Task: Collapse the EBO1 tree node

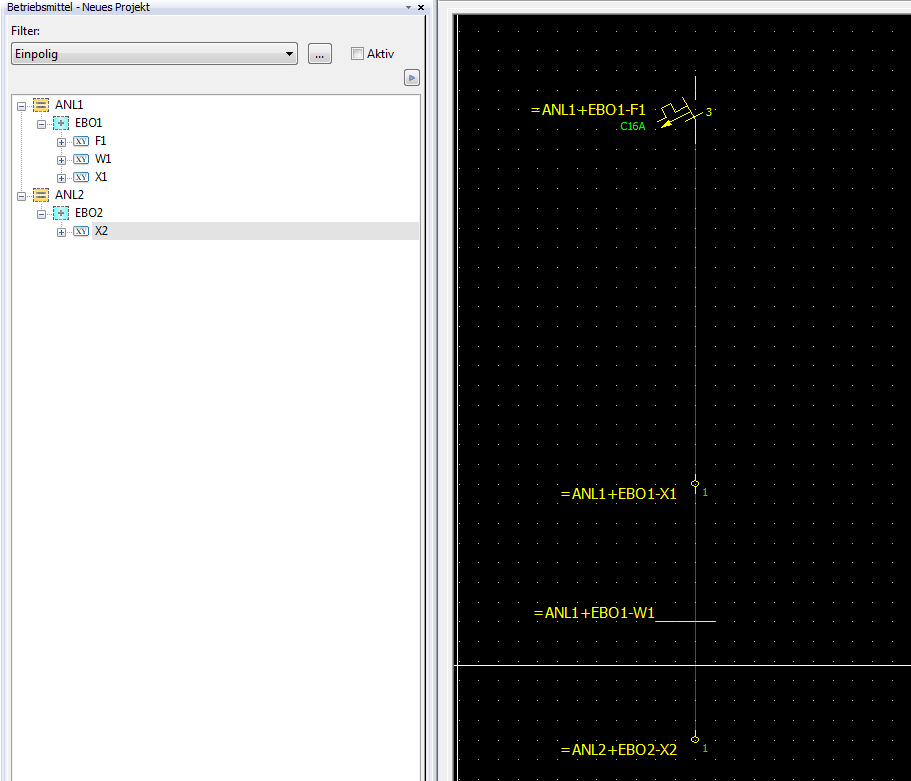Action: pos(41,124)
